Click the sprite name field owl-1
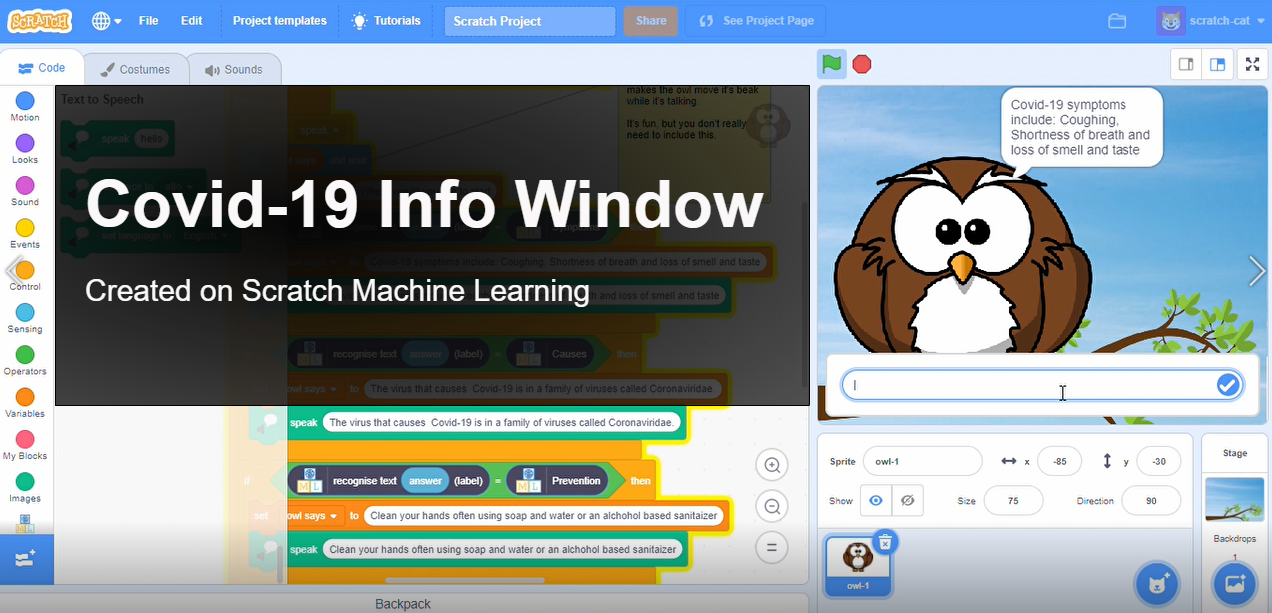 pos(922,461)
